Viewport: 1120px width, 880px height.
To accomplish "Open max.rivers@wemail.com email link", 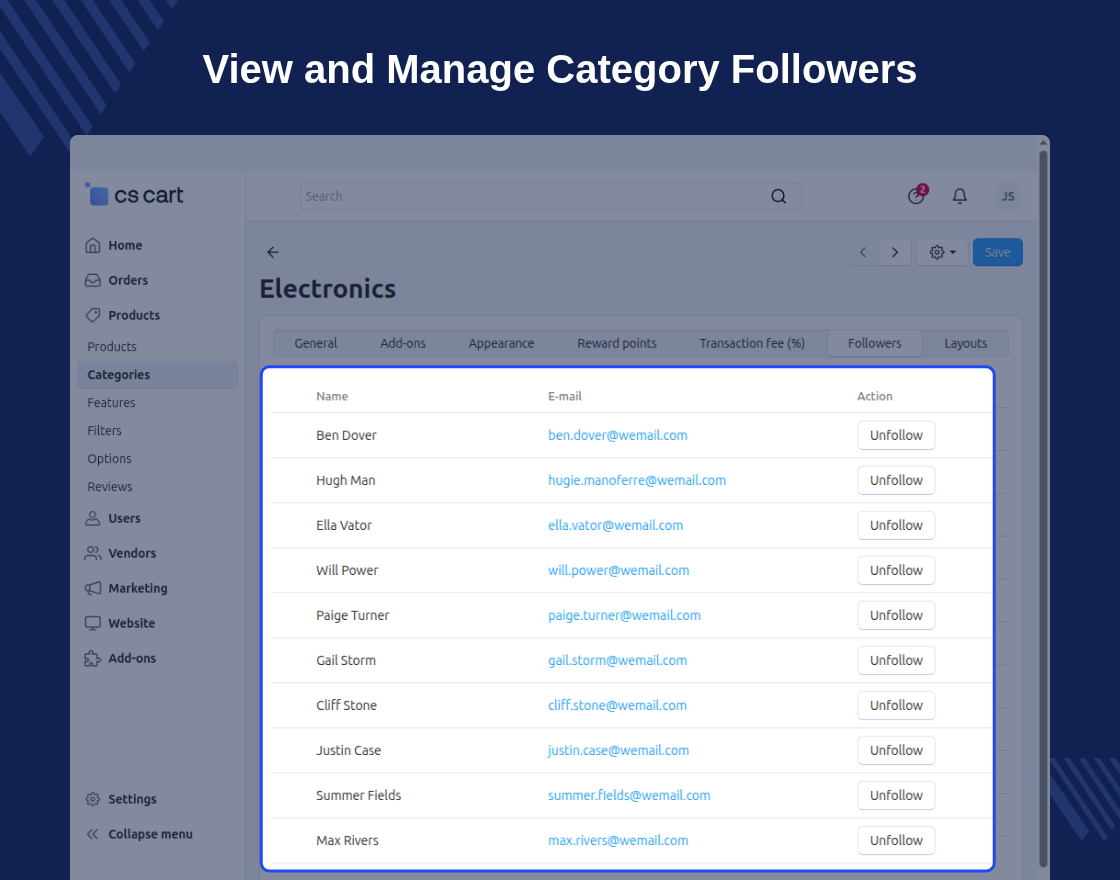I will click(x=619, y=840).
